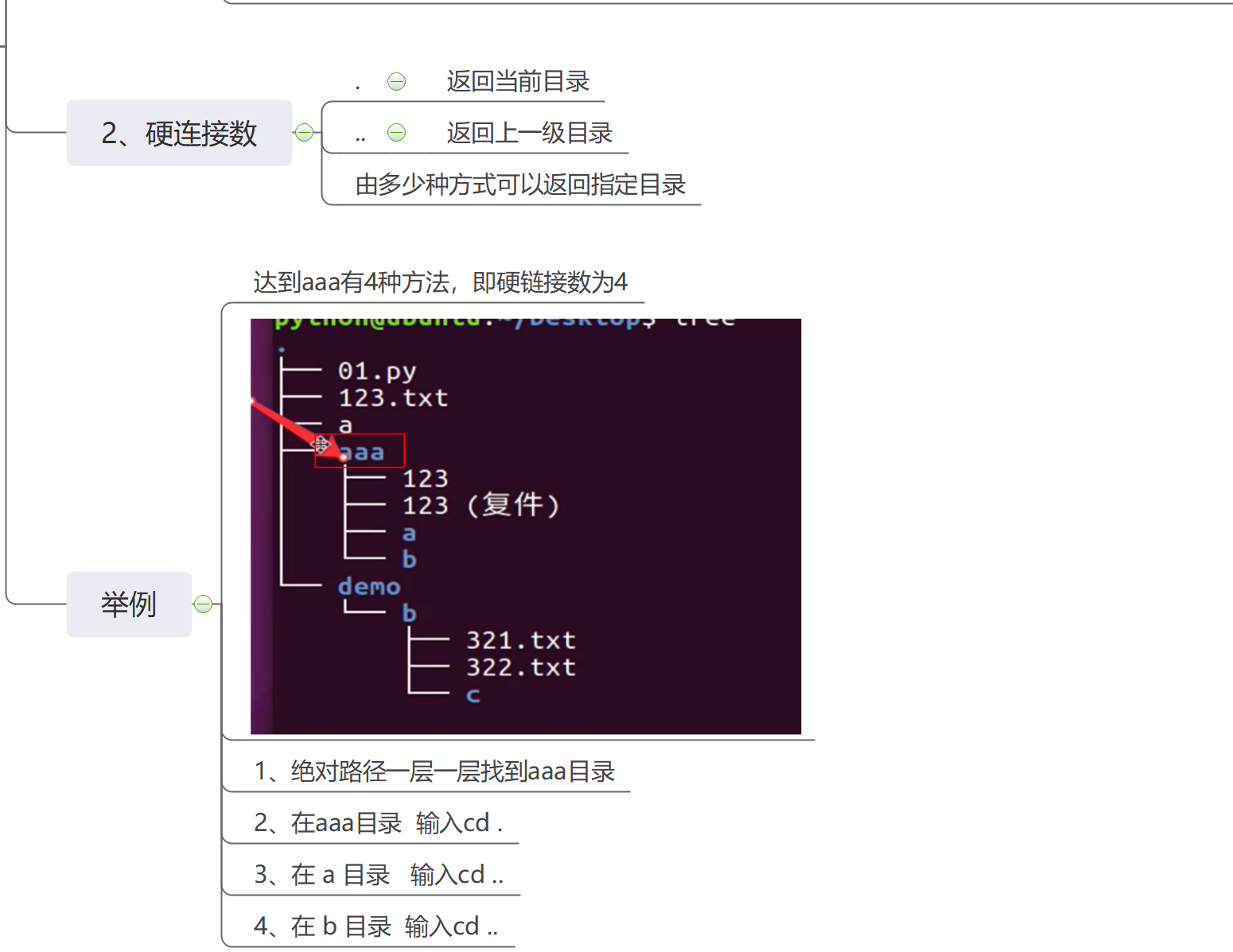The height and width of the screenshot is (952, 1233).
Task: Click the "1、绝对路径一层一层找到aaa目录" step
Action: point(434,771)
